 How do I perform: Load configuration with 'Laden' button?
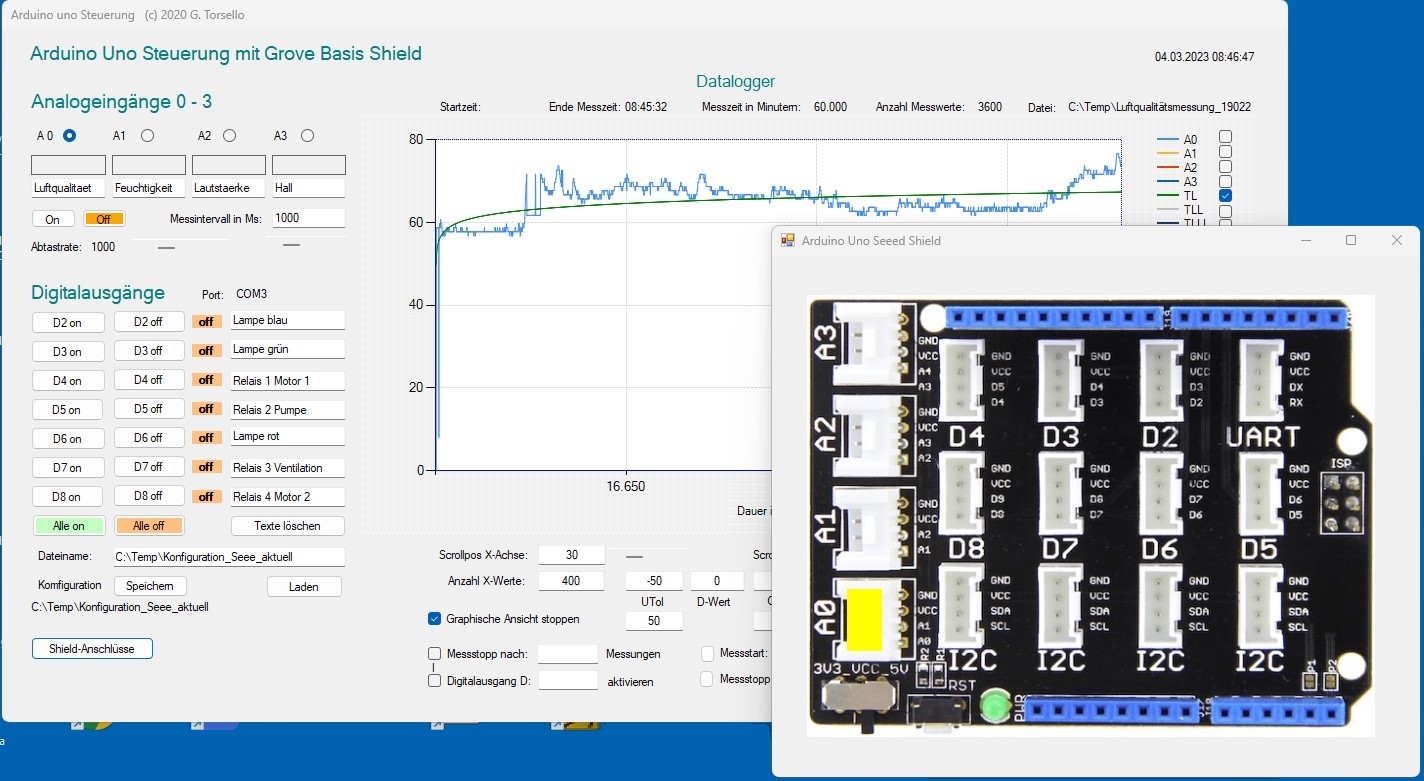304,587
